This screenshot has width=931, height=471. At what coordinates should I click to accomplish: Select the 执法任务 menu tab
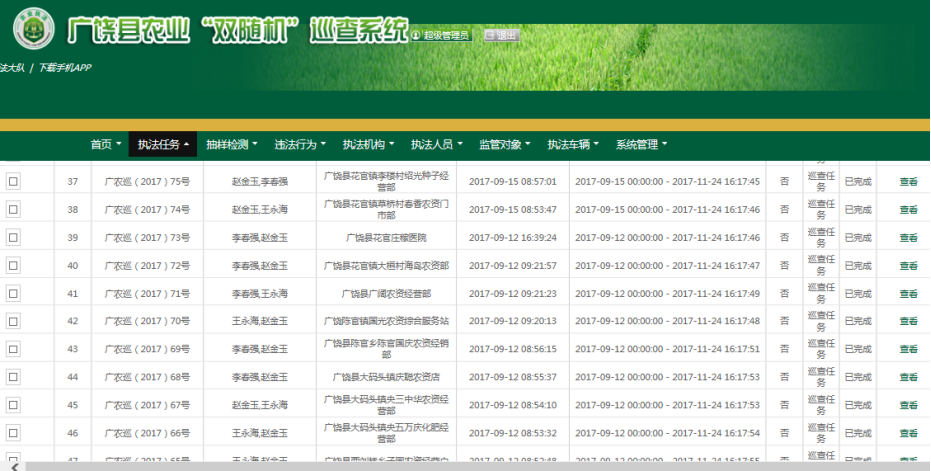pyautogui.click(x=163, y=144)
